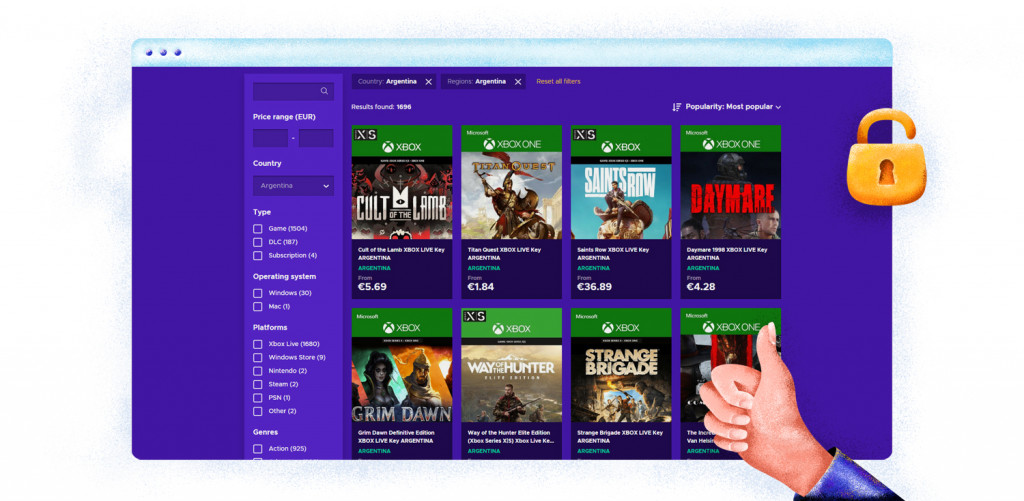Viewport: 1024px width, 501px height.
Task: Click the Xbox logo on Saints Row card
Action: pos(622,147)
